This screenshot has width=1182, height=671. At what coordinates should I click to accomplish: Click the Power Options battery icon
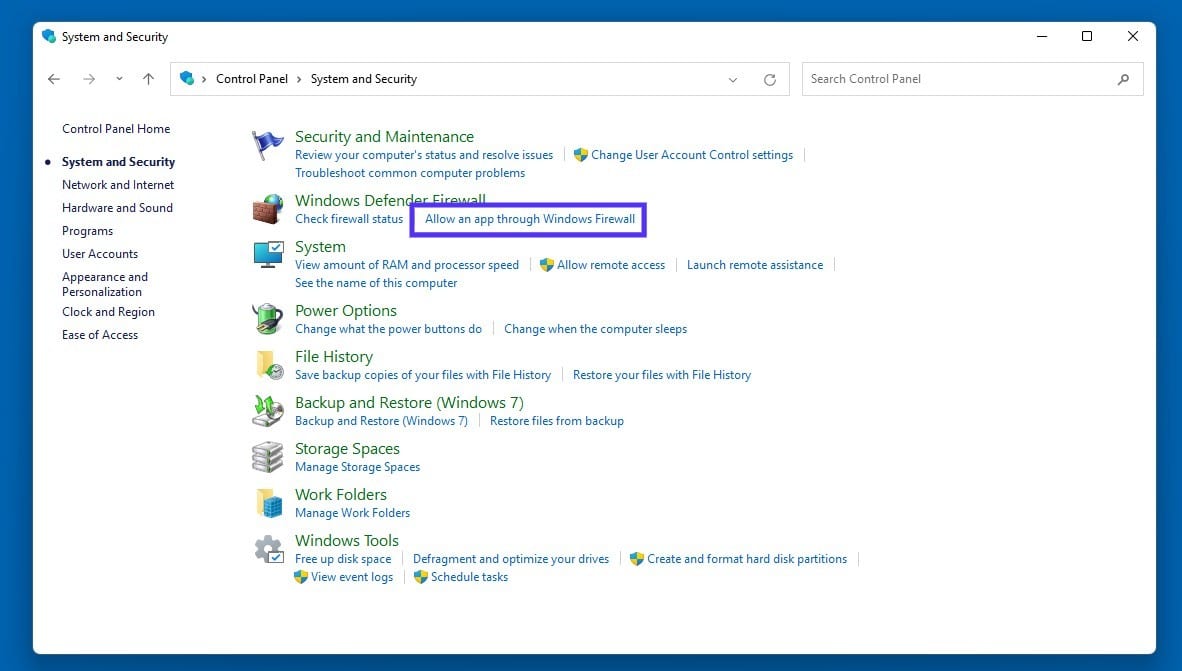[x=267, y=318]
